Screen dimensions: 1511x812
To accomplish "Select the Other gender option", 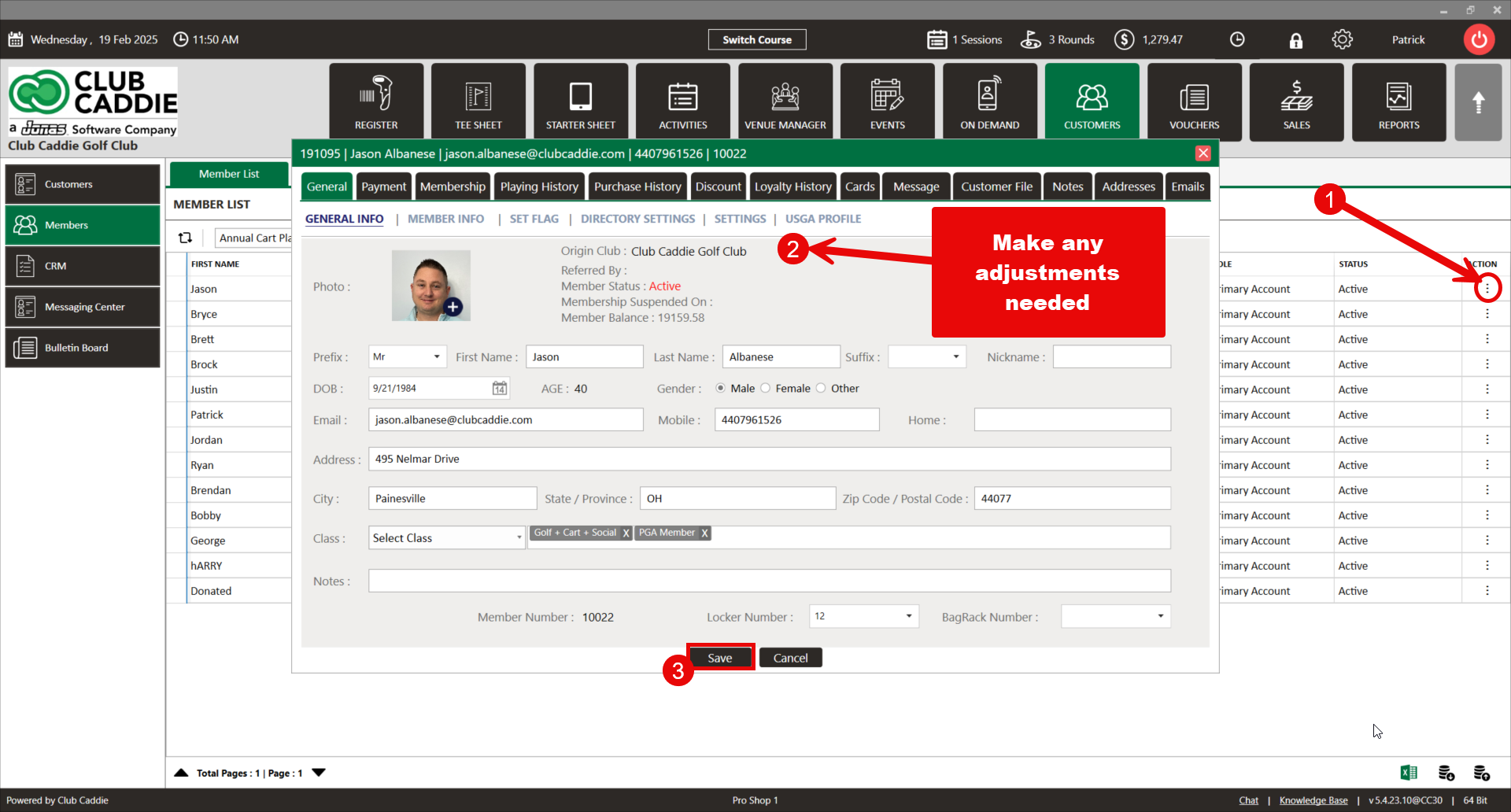I will [821, 388].
